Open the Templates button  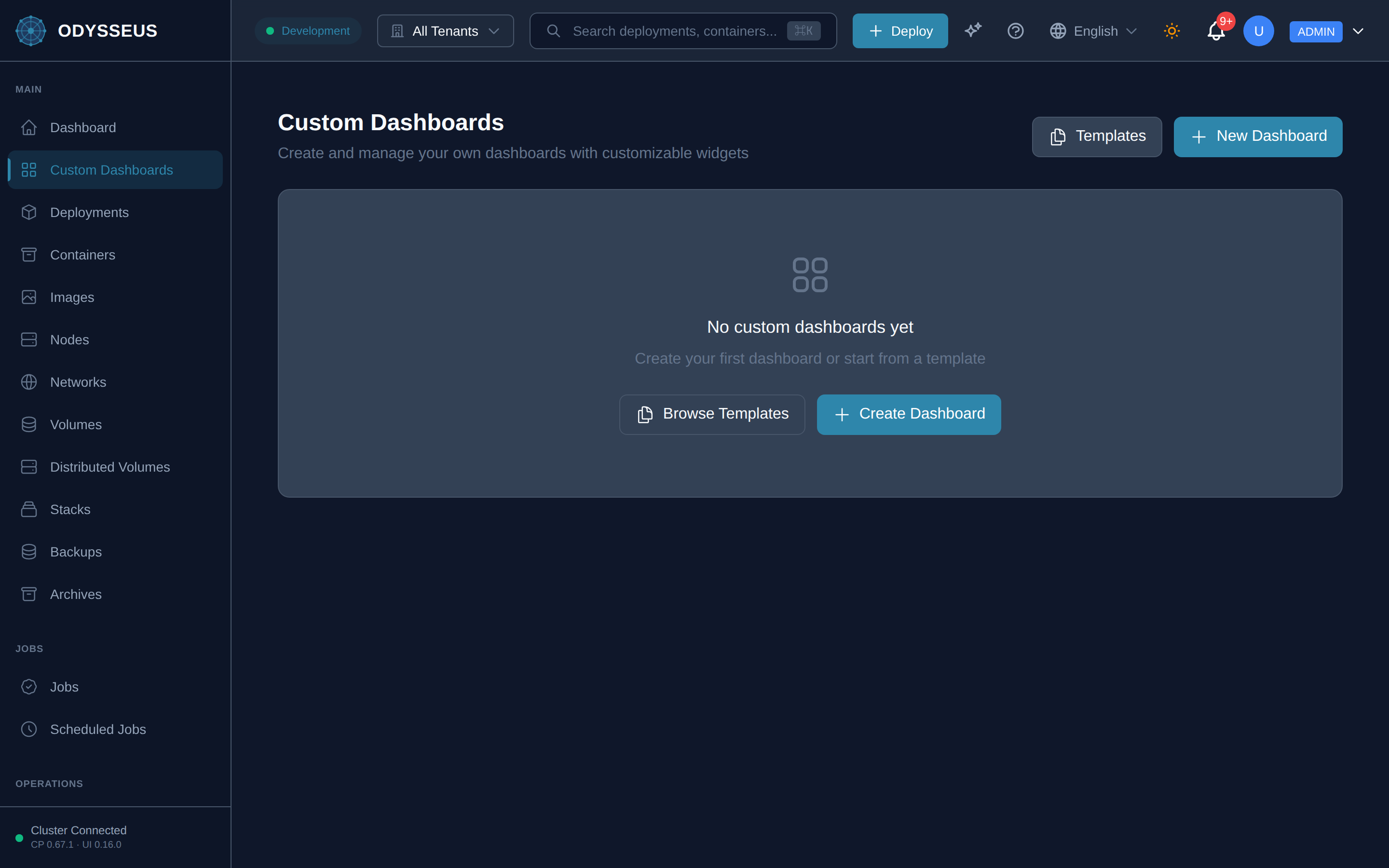point(1097,136)
